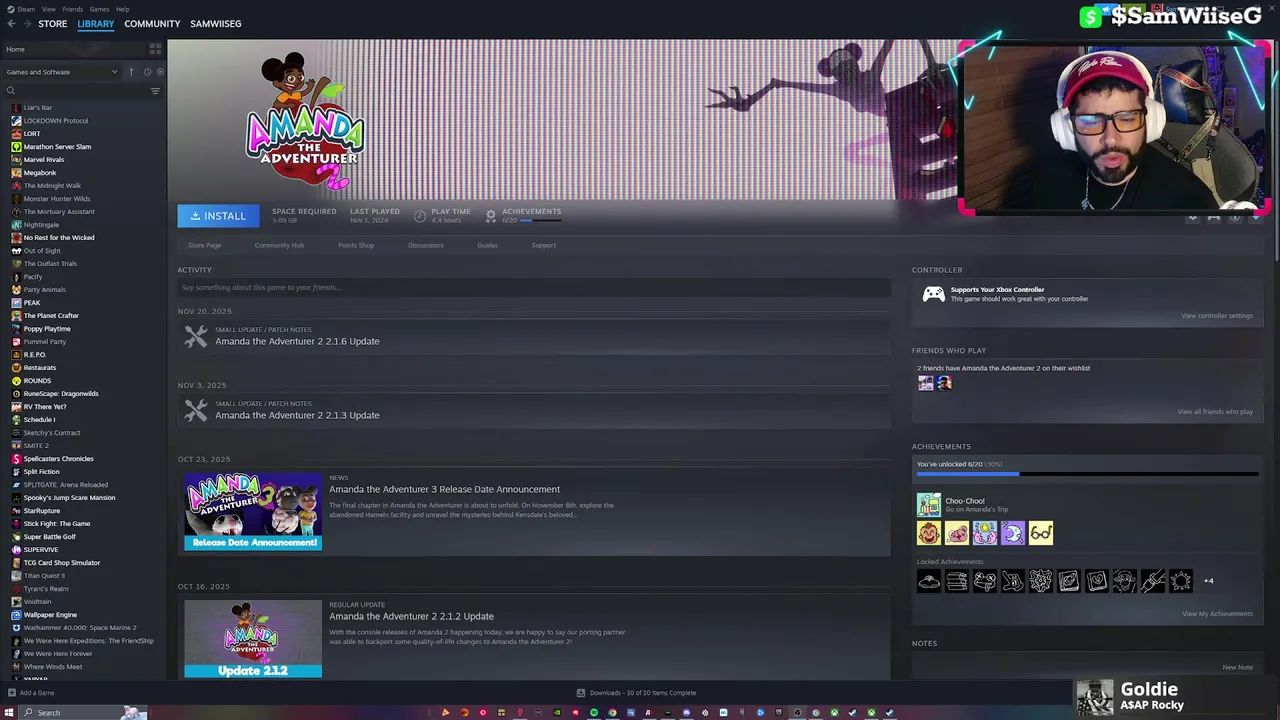Open Amanda the Adventurer 2 2.1.2 Update post
Screen dimensions: 1280x720
click(x=411, y=616)
